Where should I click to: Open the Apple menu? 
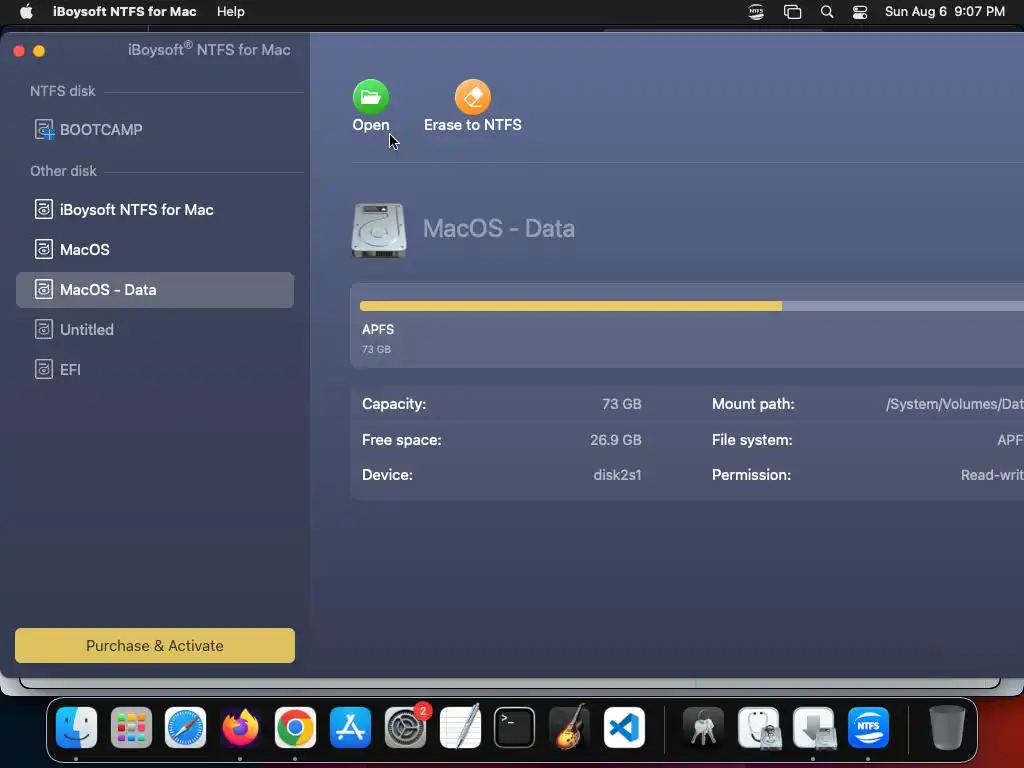(x=26, y=12)
